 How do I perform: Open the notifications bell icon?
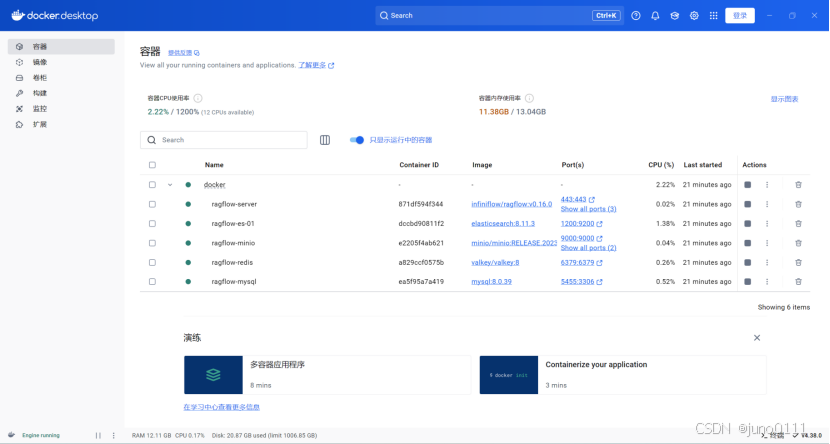655,16
